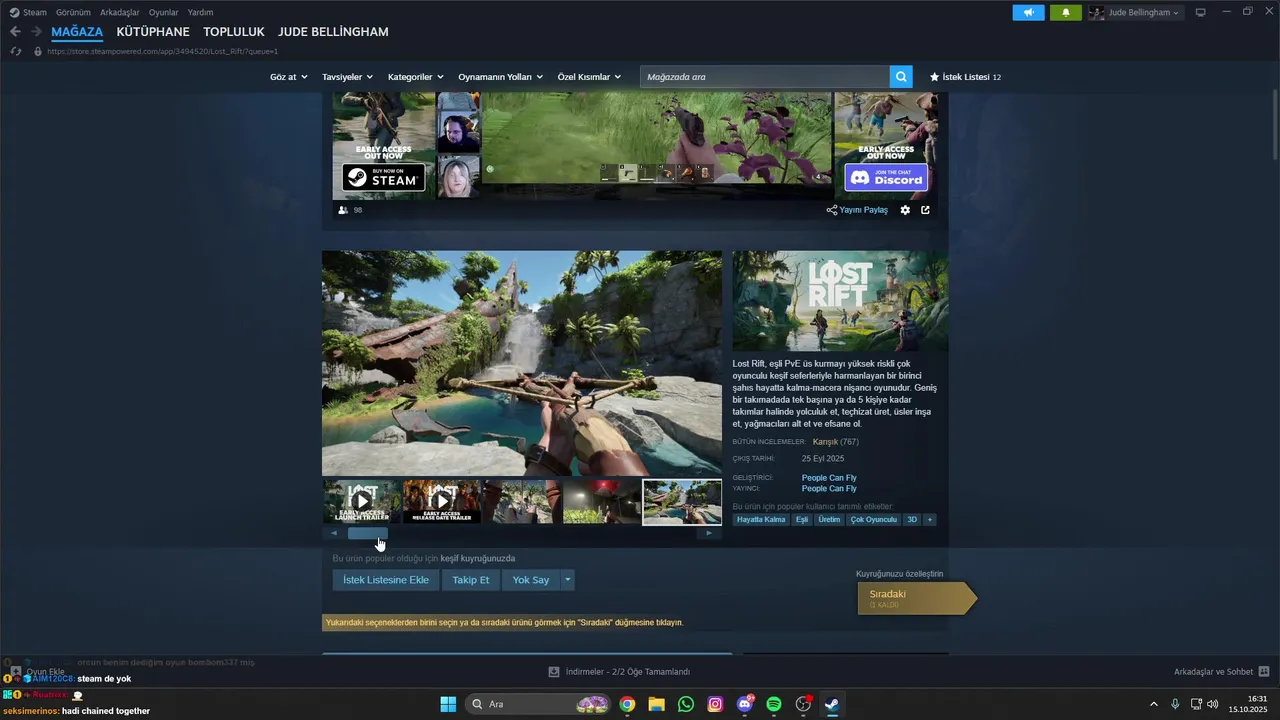
Task: Click the Mağazada ara search field
Action: click(765, 77)
